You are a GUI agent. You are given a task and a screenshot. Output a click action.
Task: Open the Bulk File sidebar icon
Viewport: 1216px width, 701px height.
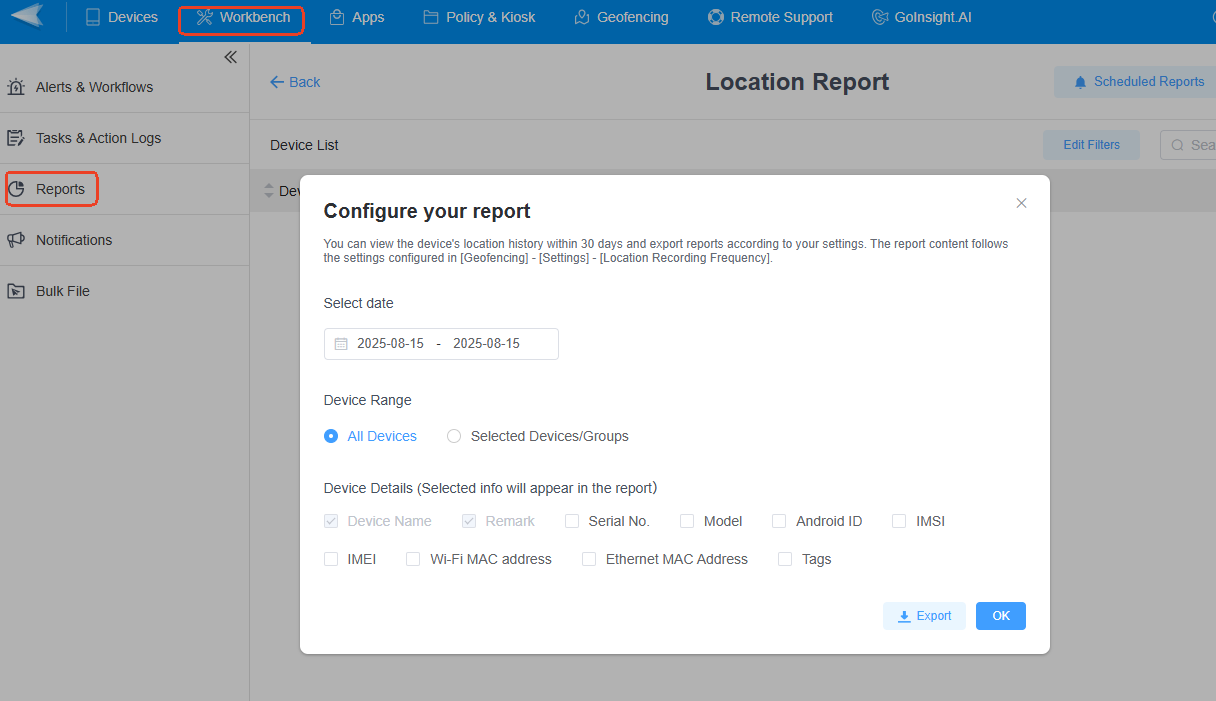tap(16, 290)
